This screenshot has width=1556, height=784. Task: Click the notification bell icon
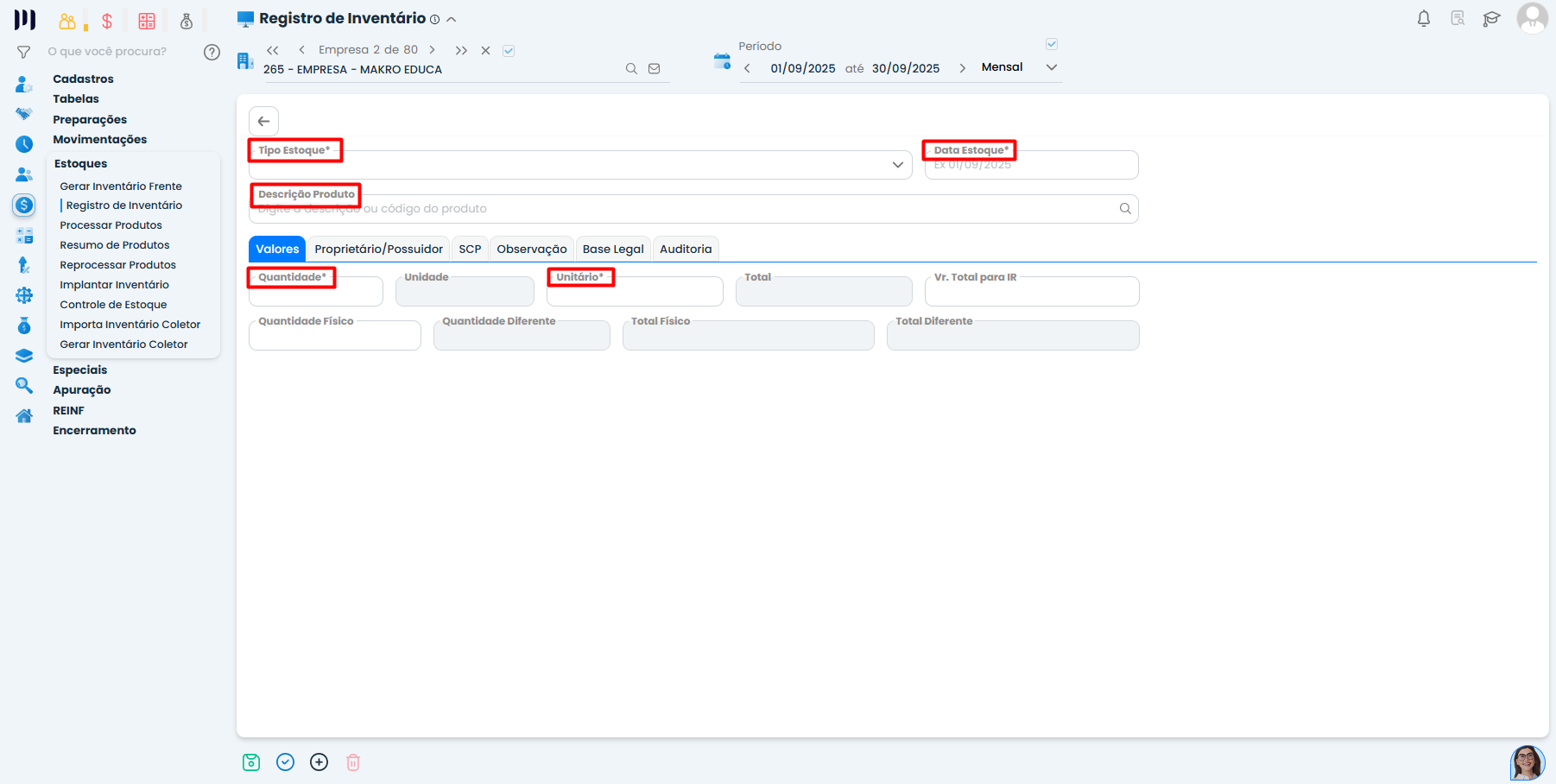(1424, 18)
